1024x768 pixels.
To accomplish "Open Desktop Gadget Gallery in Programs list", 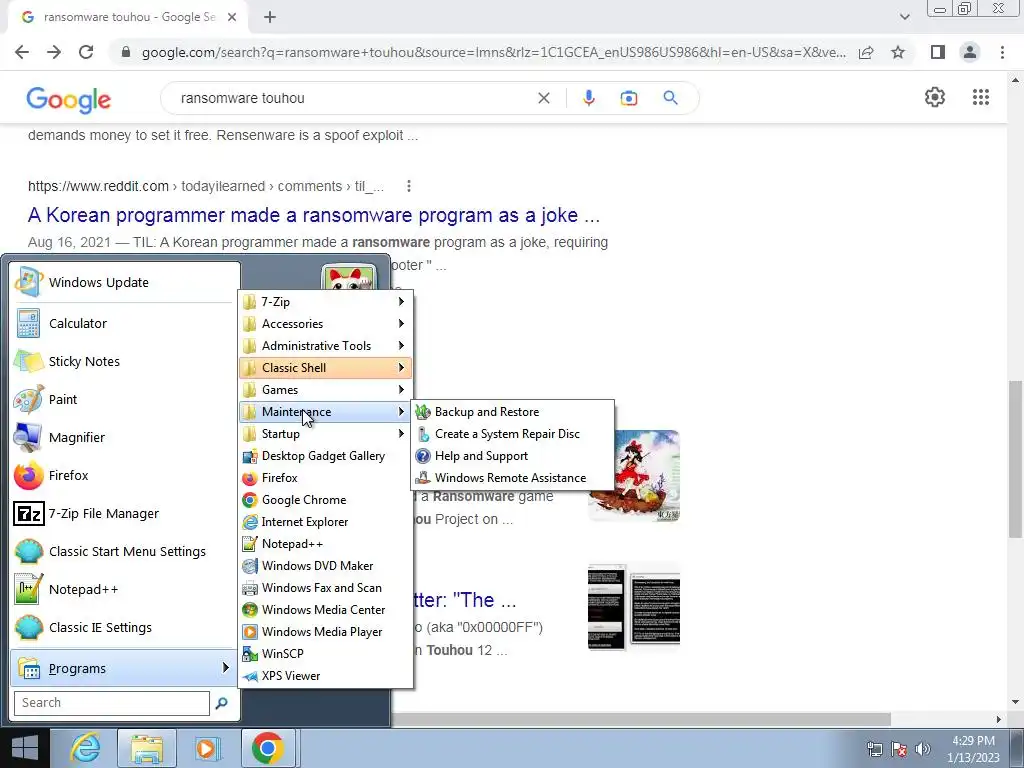I will [x=325, y=456].
